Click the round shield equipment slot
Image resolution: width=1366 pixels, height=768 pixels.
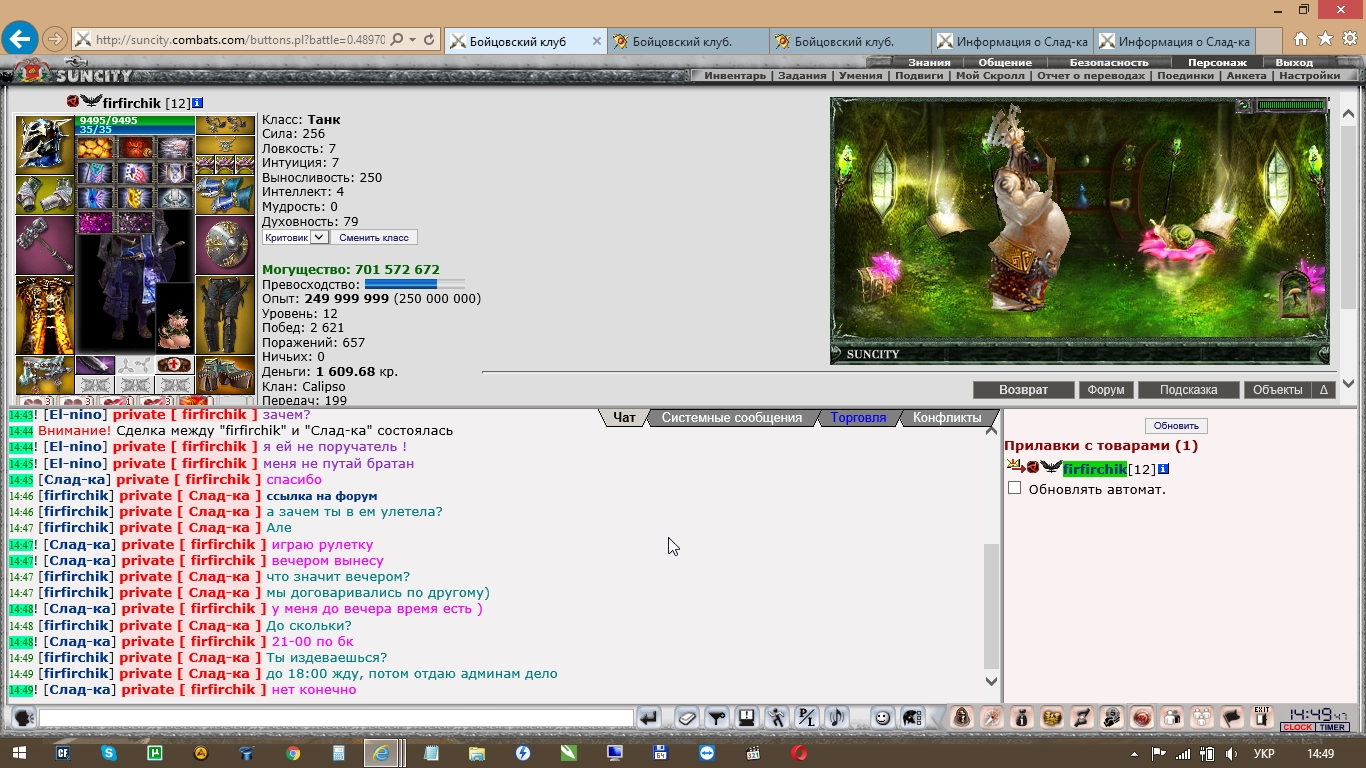click(224, 245)
